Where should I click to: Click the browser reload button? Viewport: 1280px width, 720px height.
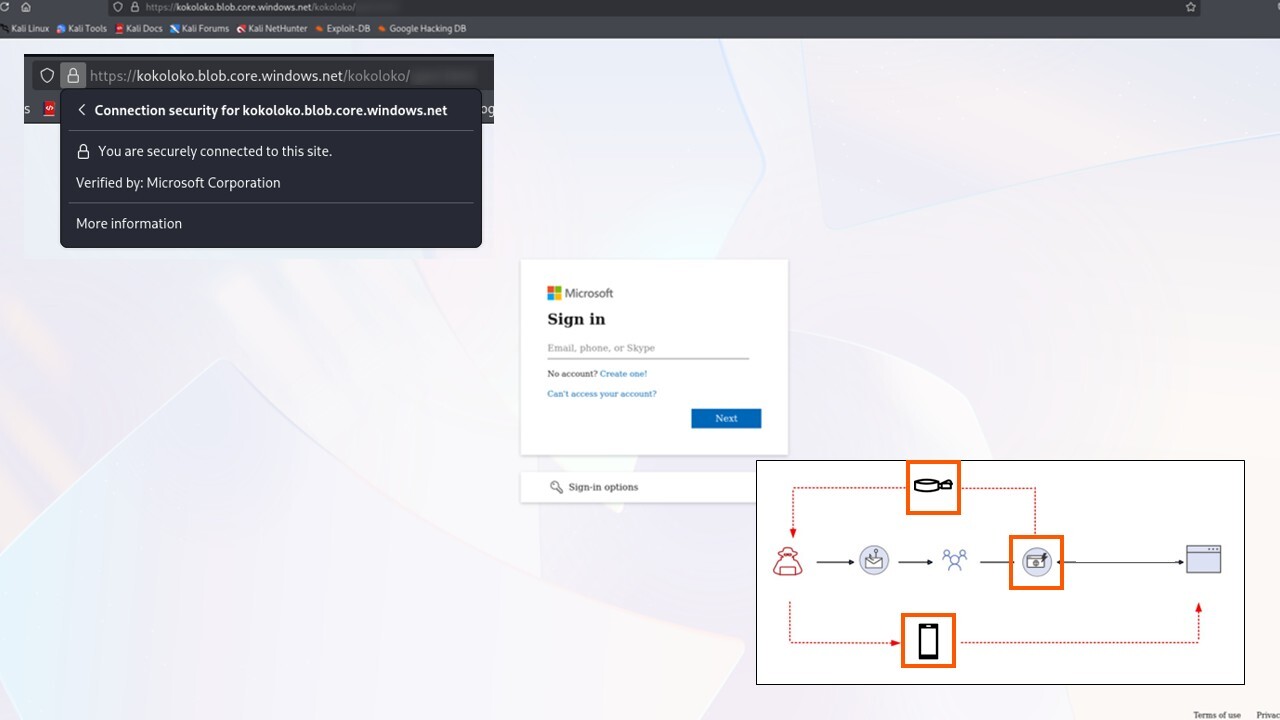(5, 7)
